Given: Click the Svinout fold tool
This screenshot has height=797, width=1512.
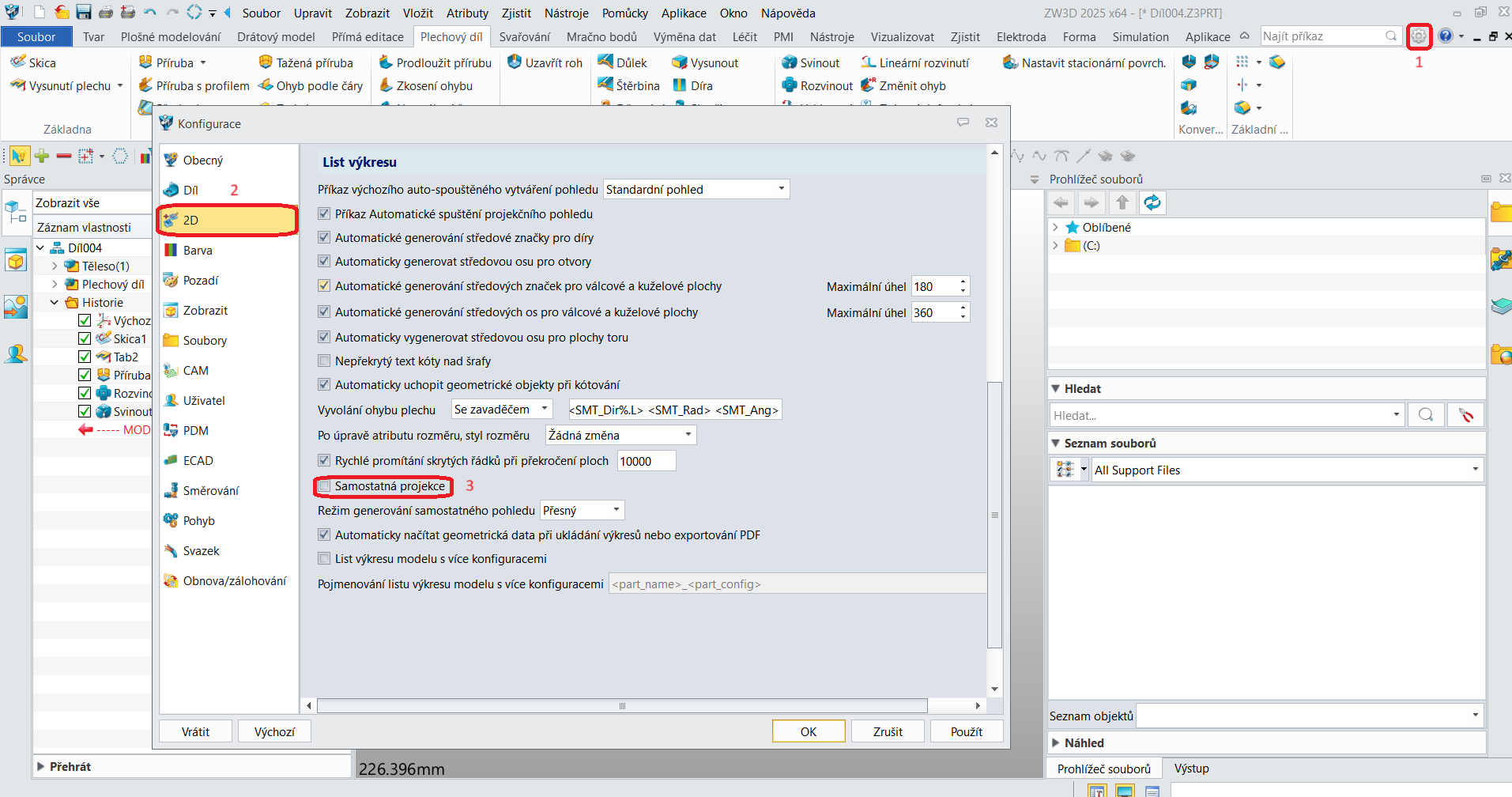Looking at the screenshot, I should [811, 62].
